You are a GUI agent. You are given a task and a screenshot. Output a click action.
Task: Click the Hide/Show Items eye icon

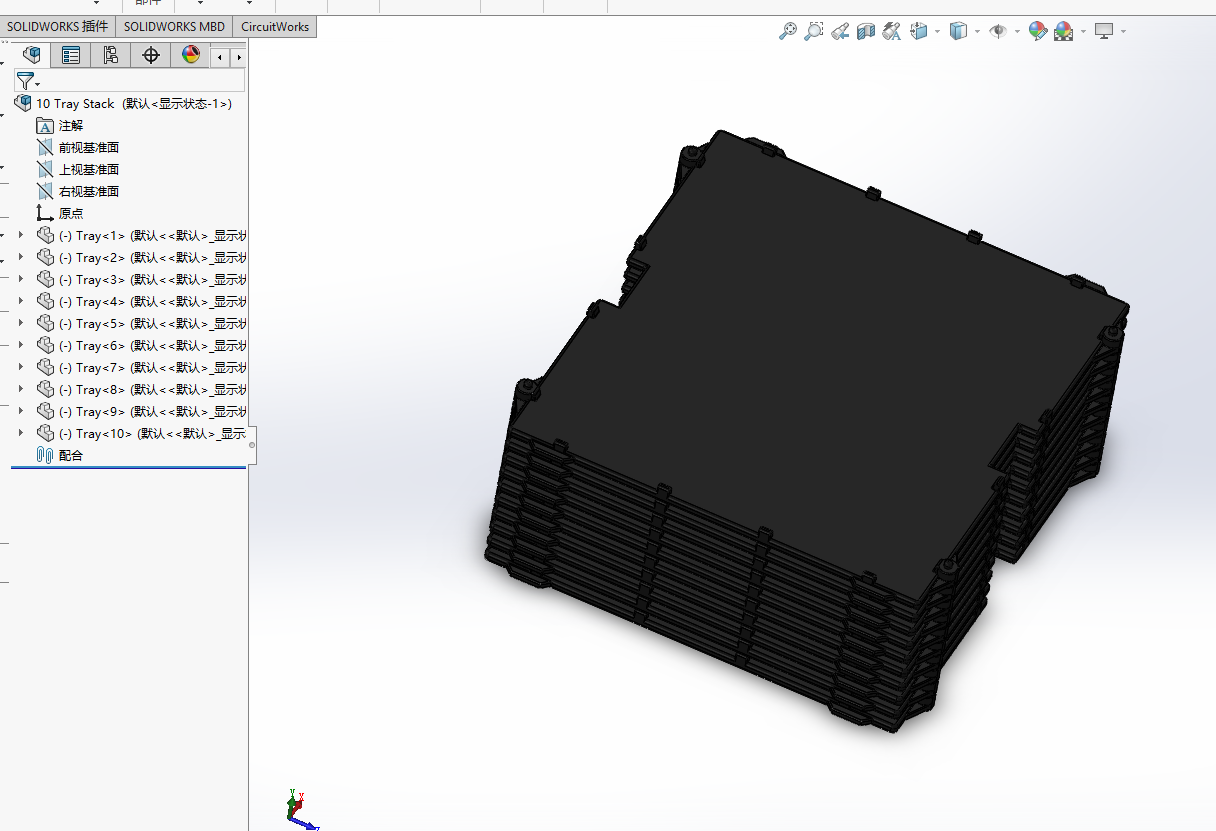coord(997,31)
